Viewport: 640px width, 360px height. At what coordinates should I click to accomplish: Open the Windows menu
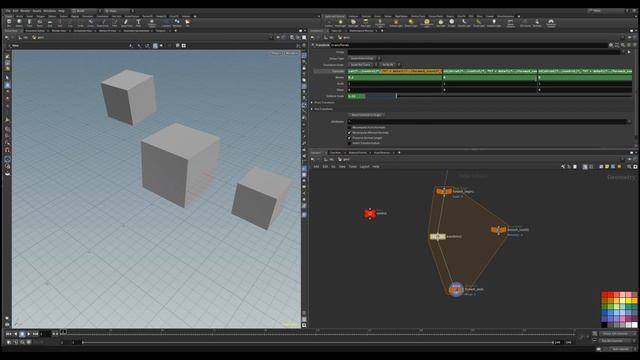pyautogui.click(x=49, y=11)
